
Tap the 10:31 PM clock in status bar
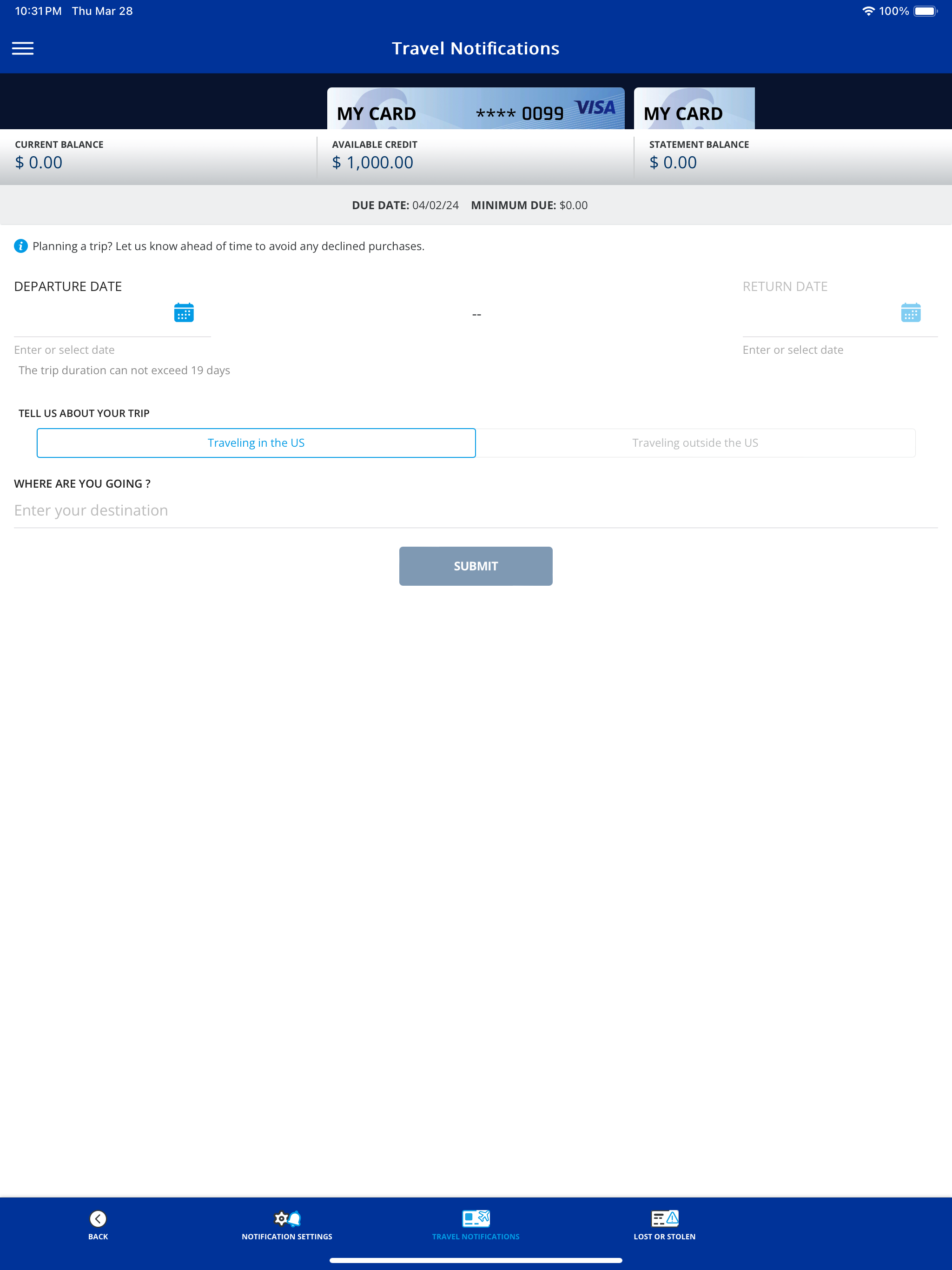[38, 11]
